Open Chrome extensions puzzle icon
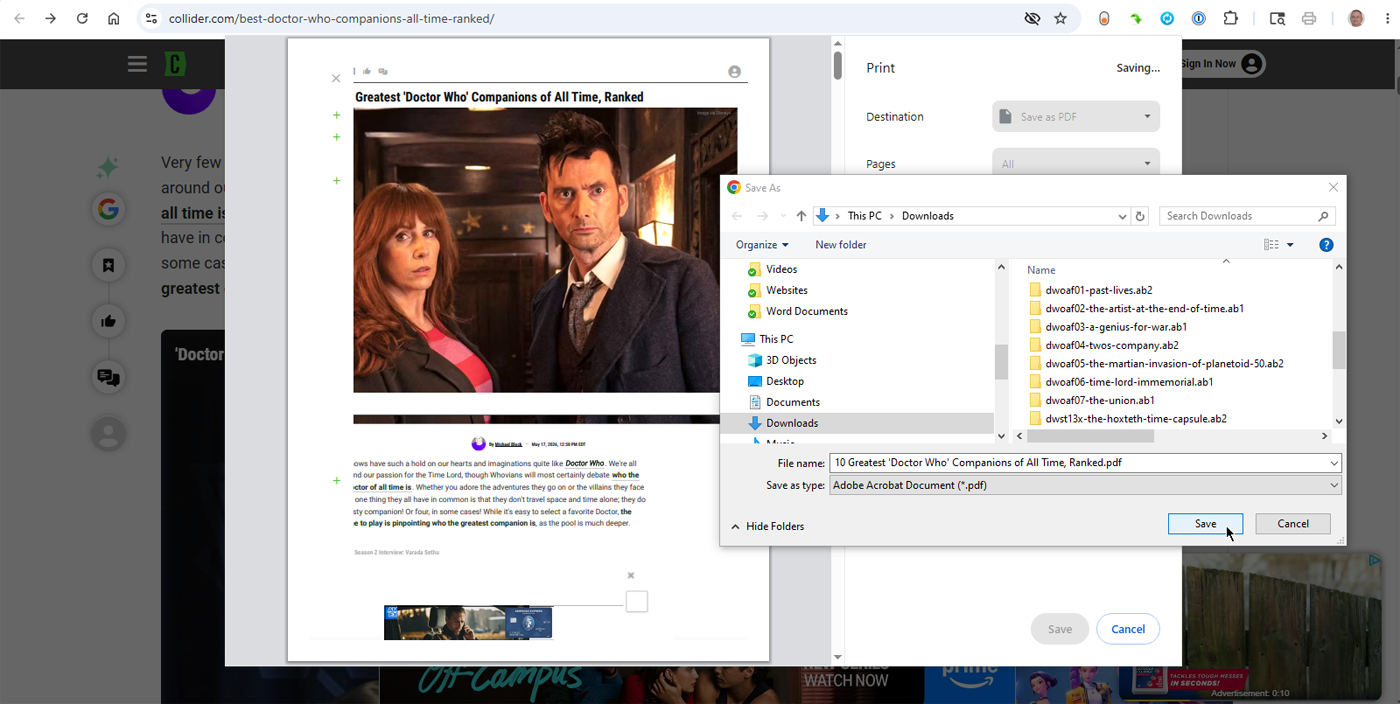The image size is (1400, 704). (1230, 18)
